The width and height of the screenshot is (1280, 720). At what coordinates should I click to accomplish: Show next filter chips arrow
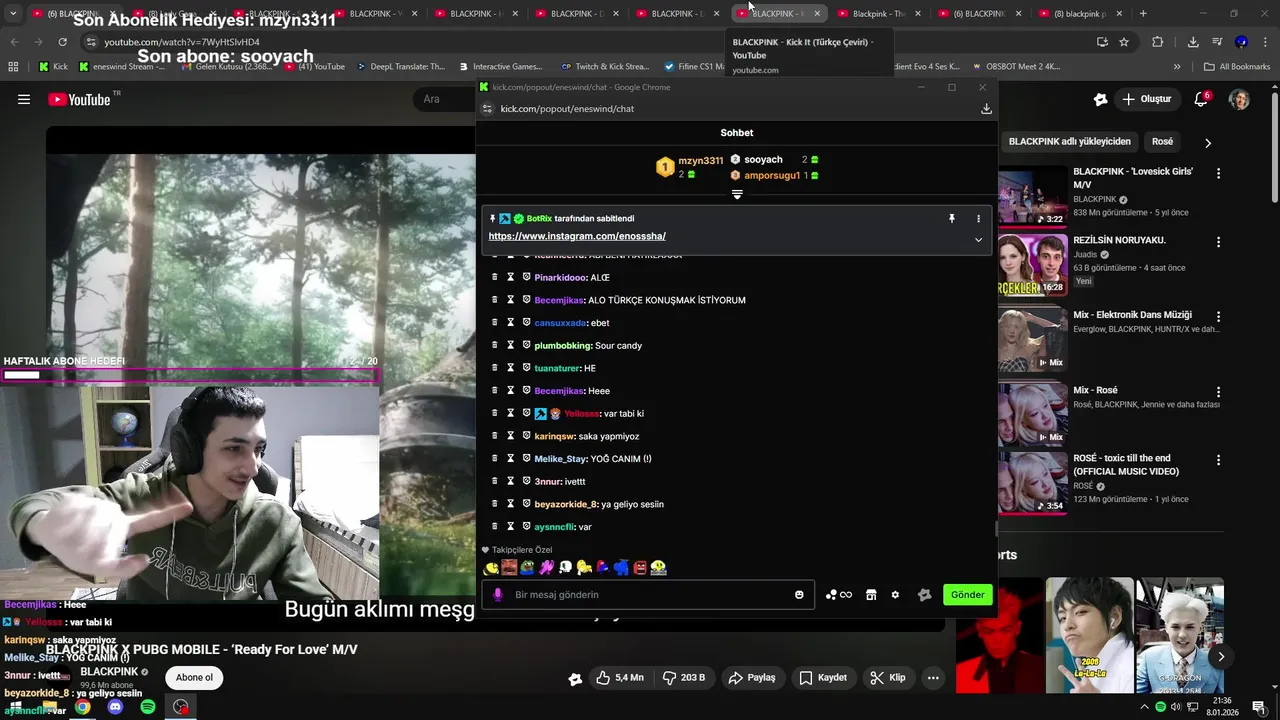[1207, 143]
